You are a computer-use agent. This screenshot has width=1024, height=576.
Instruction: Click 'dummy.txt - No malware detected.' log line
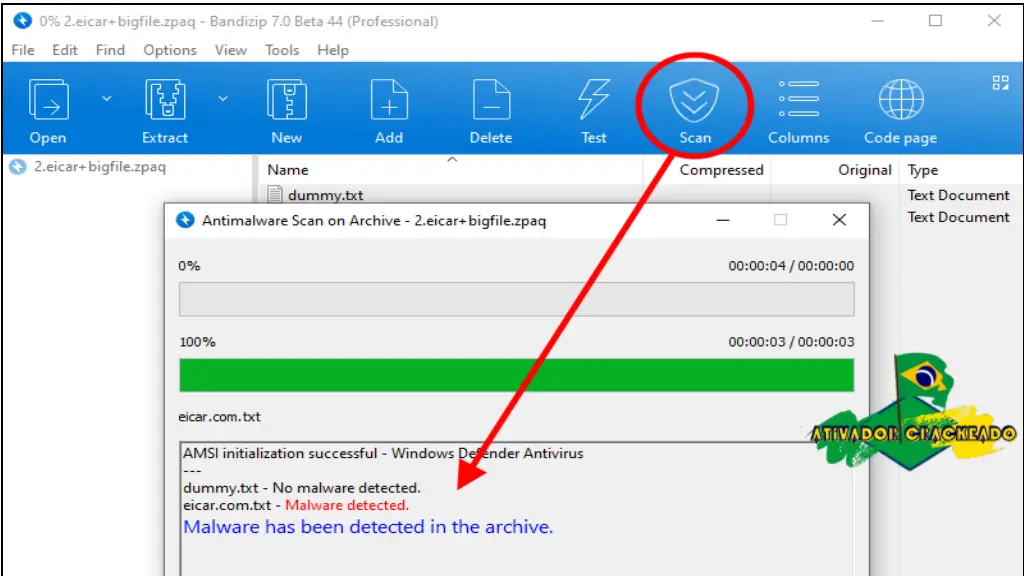(x=302, y=488)
